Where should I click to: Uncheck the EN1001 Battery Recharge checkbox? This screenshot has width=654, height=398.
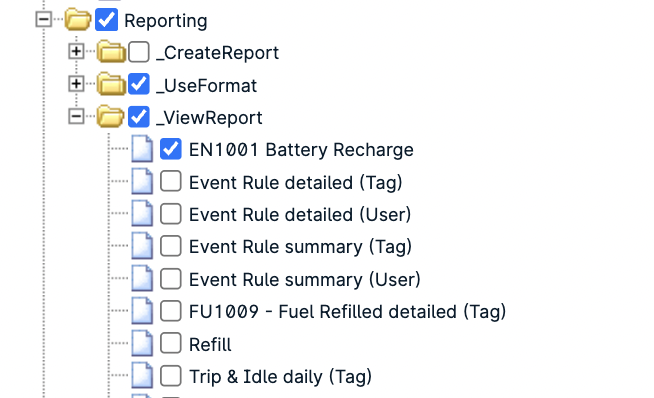click(x=170, y=149)
